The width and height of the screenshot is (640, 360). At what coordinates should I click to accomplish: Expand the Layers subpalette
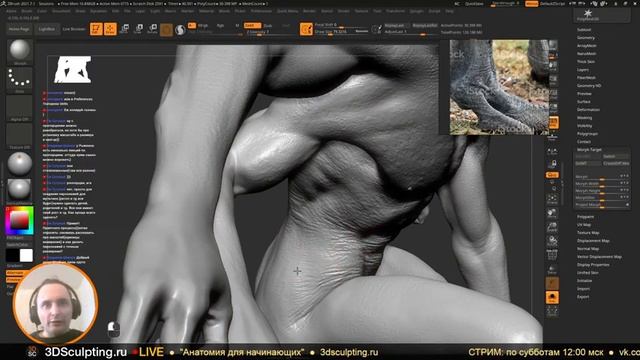pos(583,70)
